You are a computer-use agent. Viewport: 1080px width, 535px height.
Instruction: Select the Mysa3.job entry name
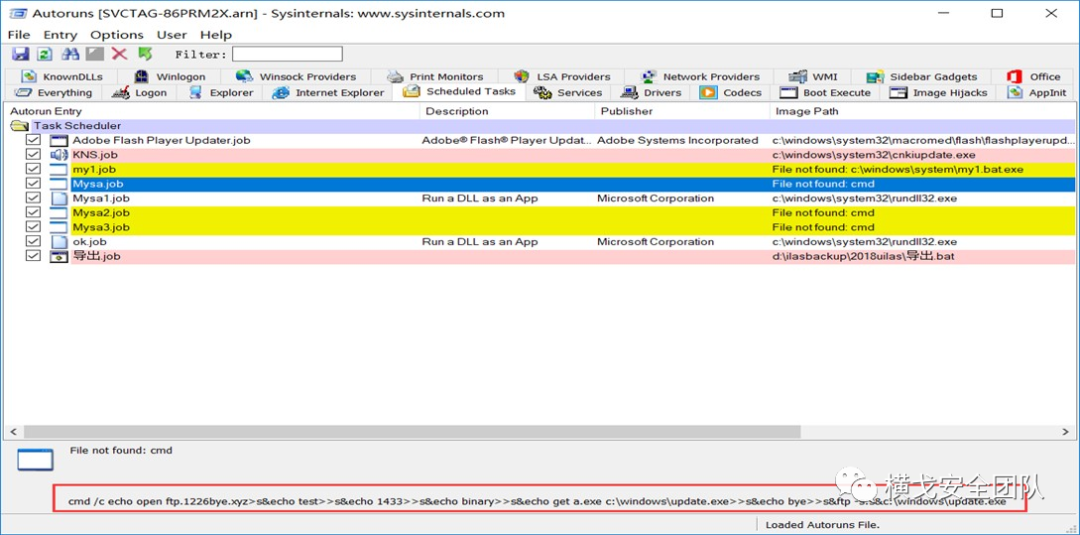[101, 227]
